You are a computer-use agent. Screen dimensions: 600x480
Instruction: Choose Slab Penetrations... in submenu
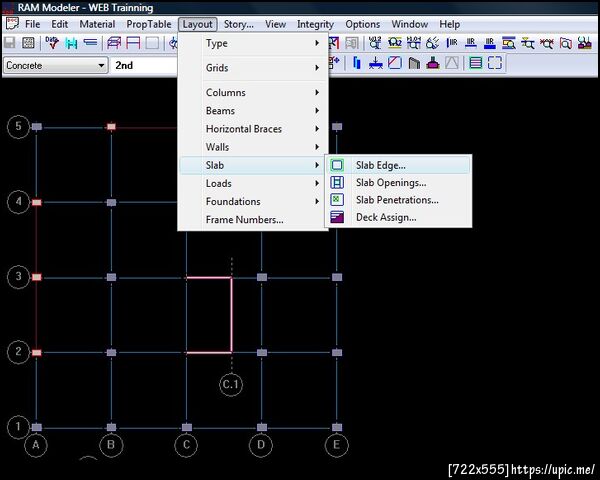pyautogui.click(x=398, y=200)
